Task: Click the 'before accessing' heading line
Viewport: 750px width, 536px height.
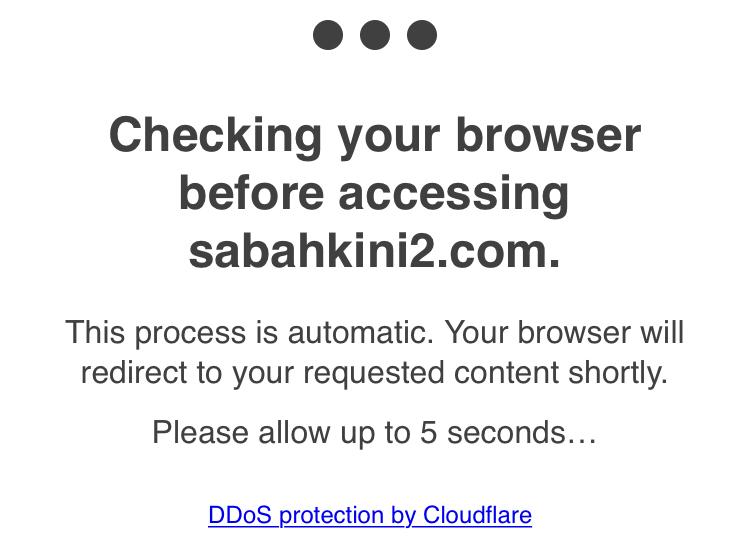Action: pos(374,193)
